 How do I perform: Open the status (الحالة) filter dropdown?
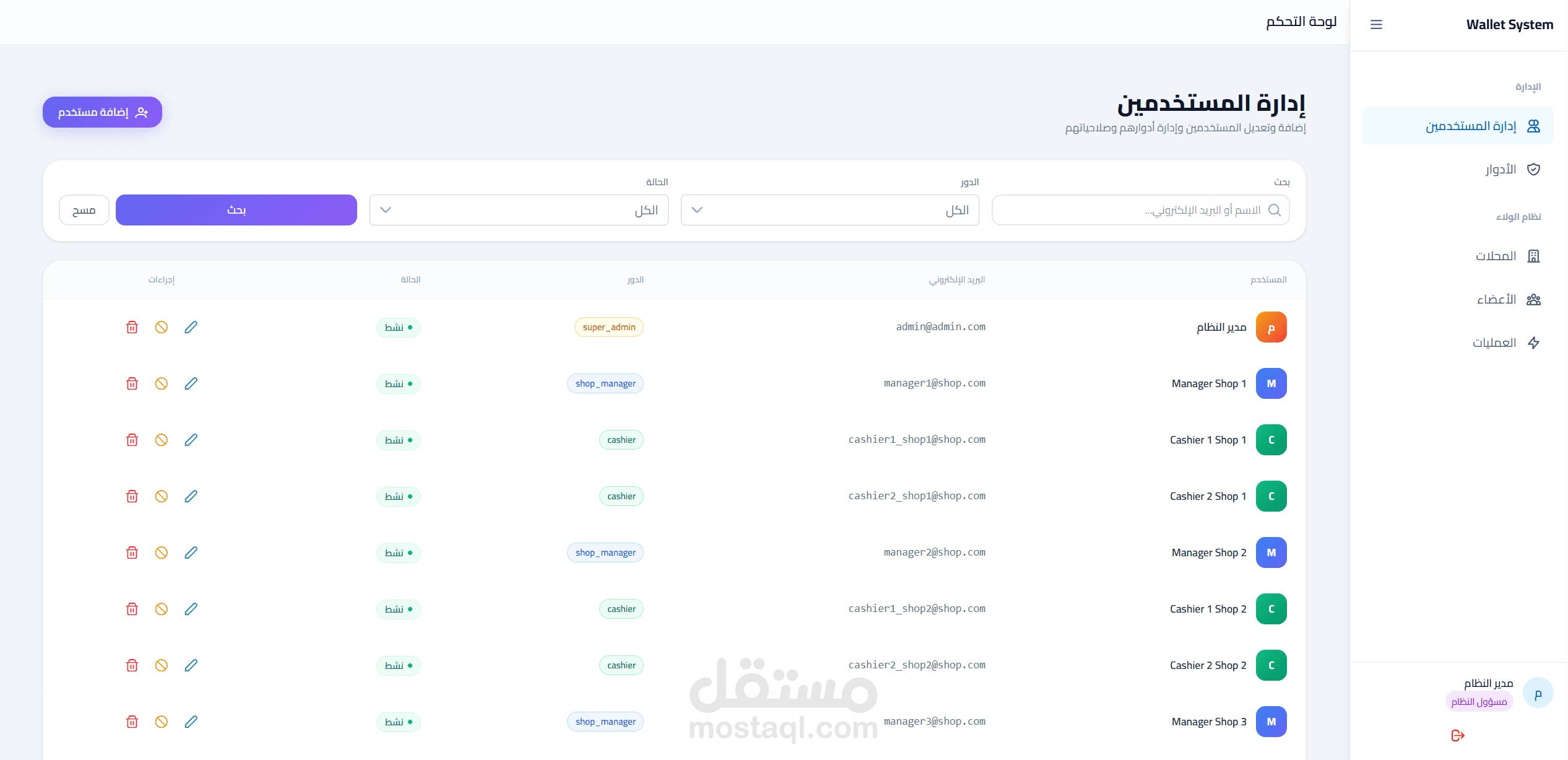coord(519,210)
